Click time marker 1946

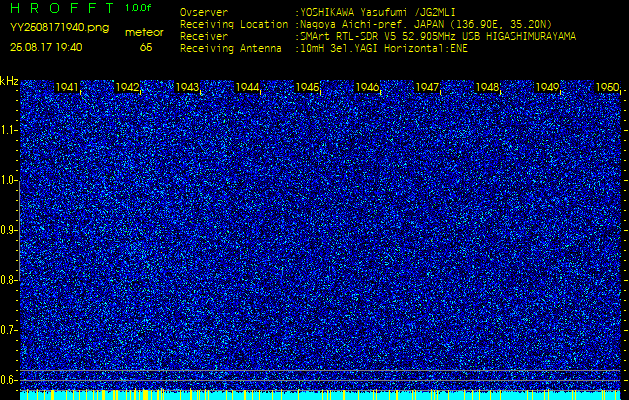367,87
